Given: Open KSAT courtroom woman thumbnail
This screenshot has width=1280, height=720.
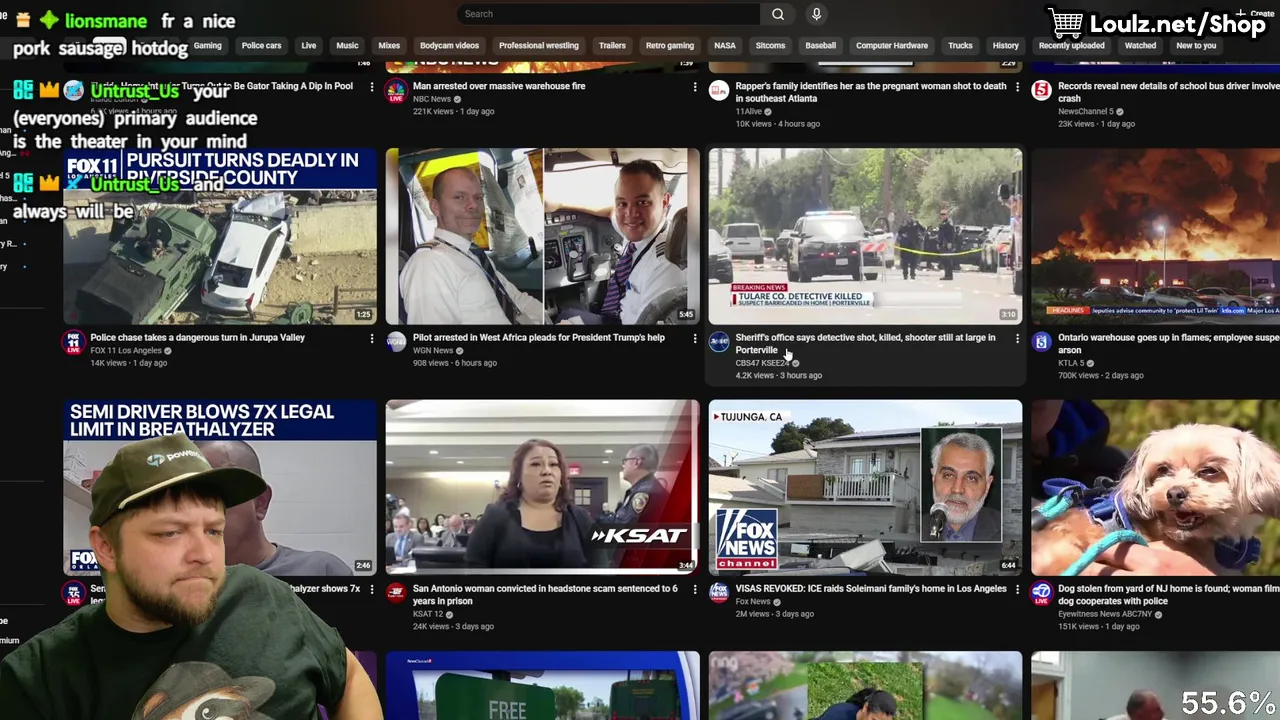Looking at the screenshot, I should tap(543, 487).
